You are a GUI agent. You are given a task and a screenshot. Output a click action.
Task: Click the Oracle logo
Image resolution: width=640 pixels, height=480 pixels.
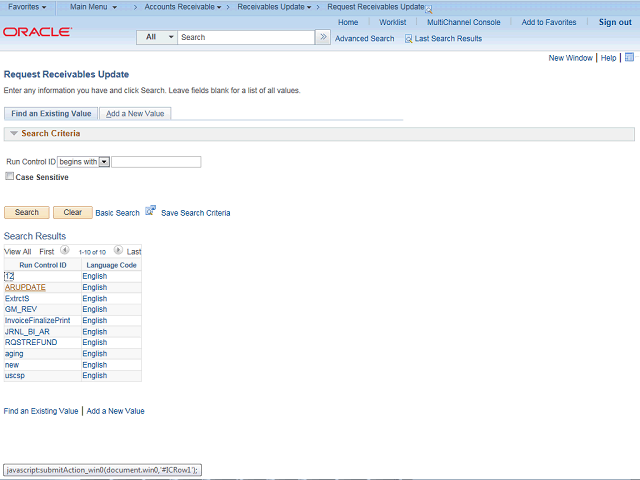point(38,32)
